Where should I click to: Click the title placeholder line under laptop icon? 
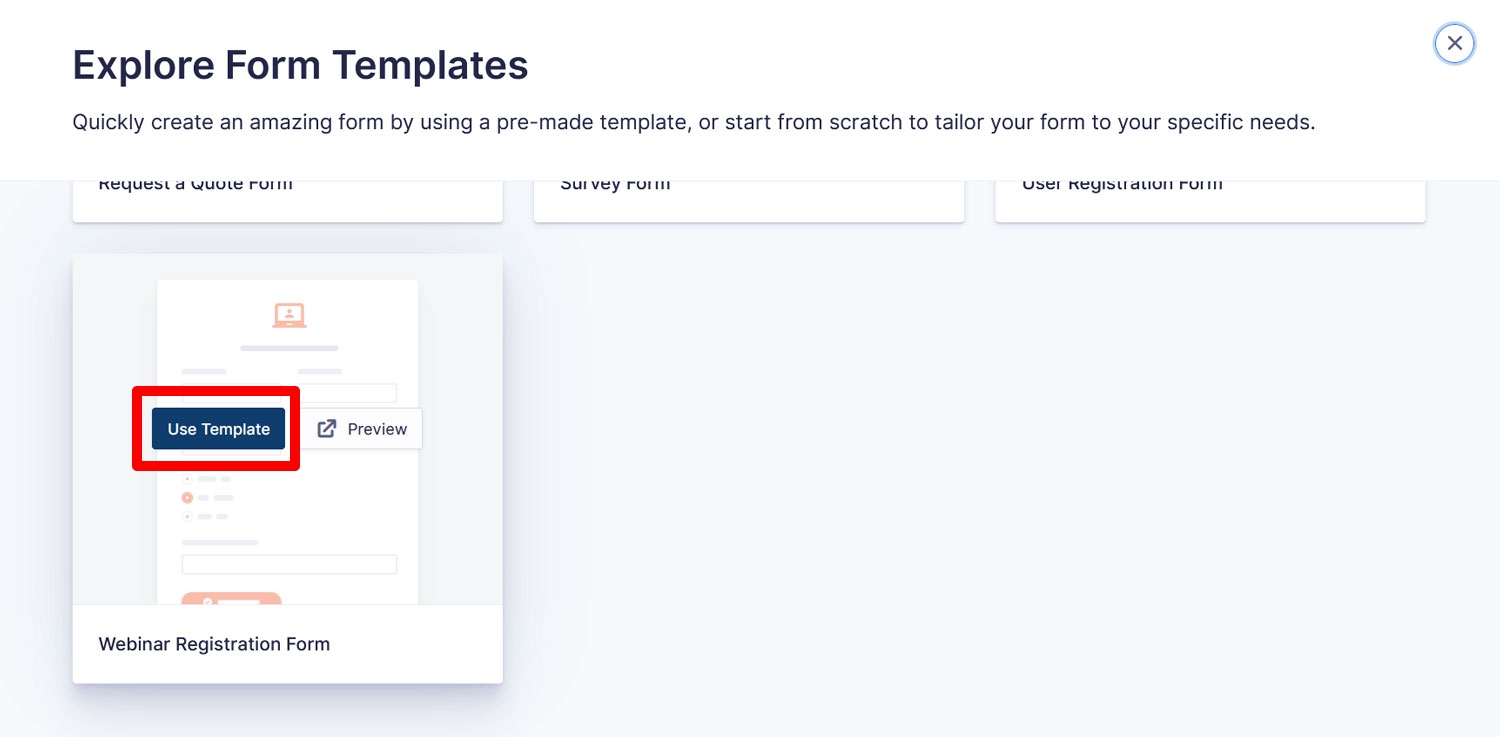click(x=289, y=348)
